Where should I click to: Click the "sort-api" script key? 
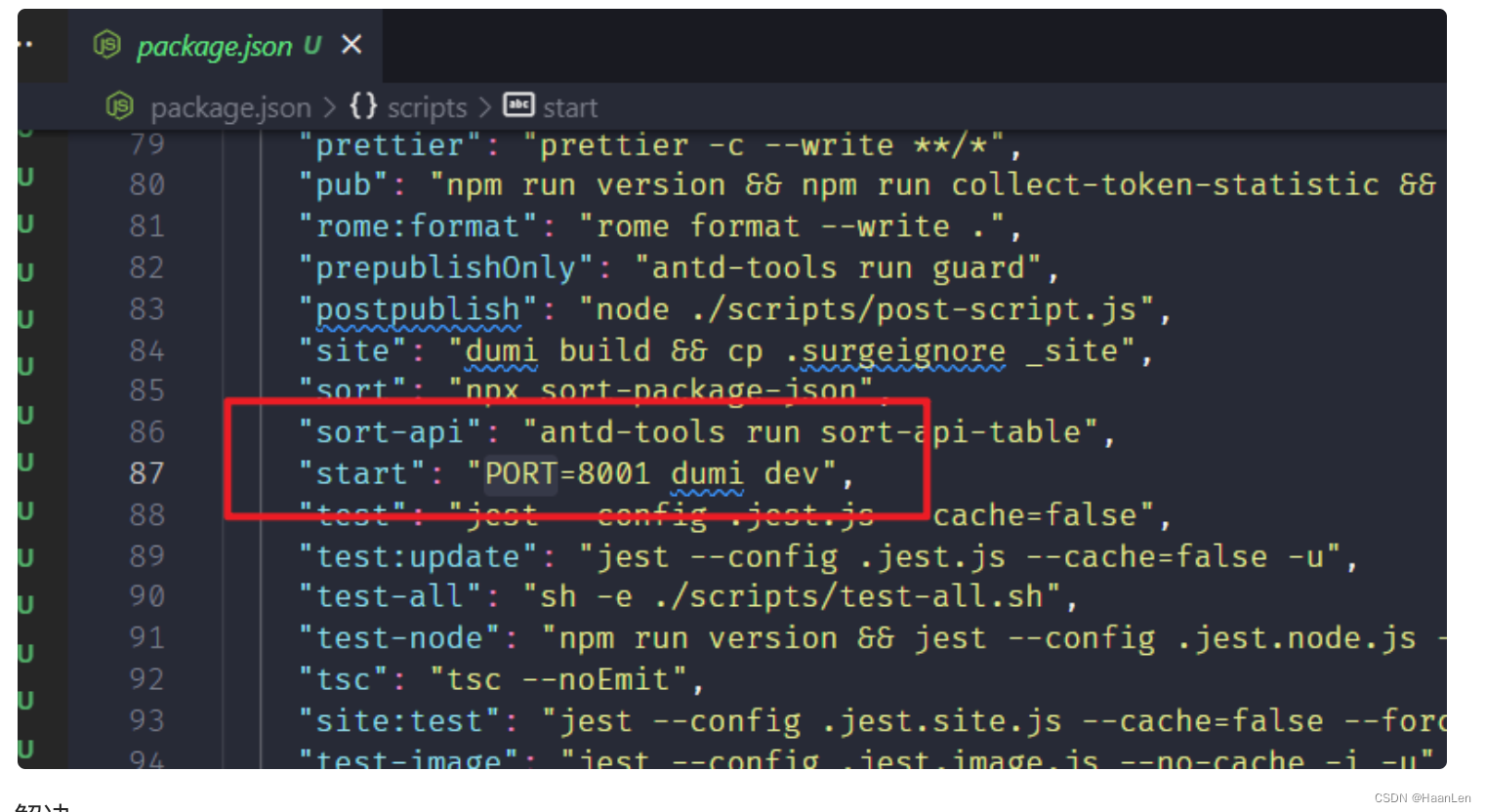click(x=390, y=431)
